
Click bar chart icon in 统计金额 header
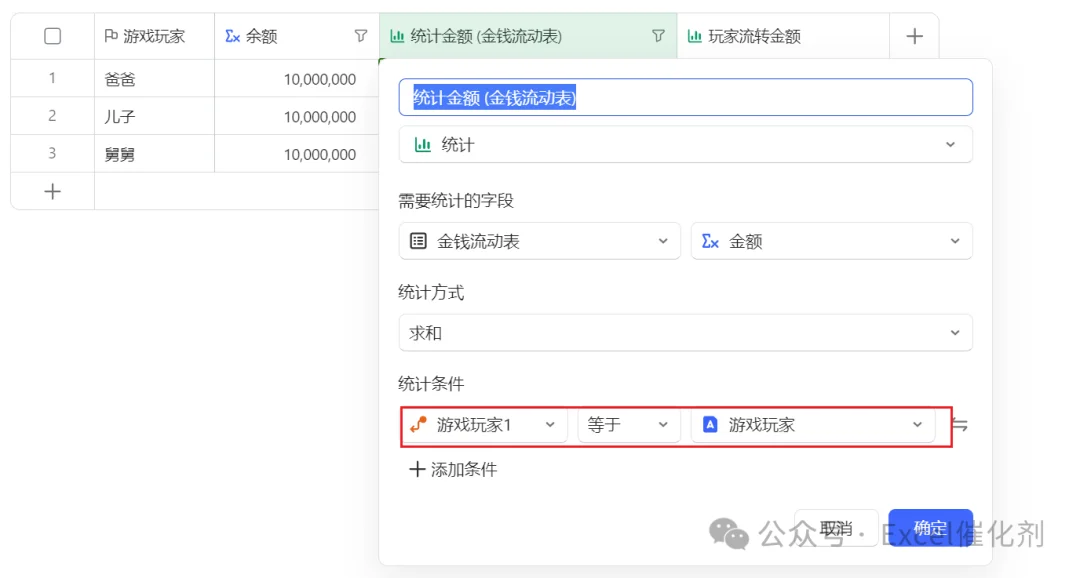point(397,36)
